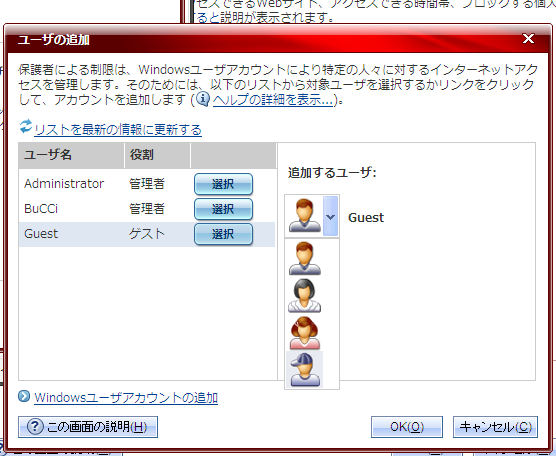556x456 pixels.
Task: Close the ユーザの追加 dialog
Action: point(528,38)
